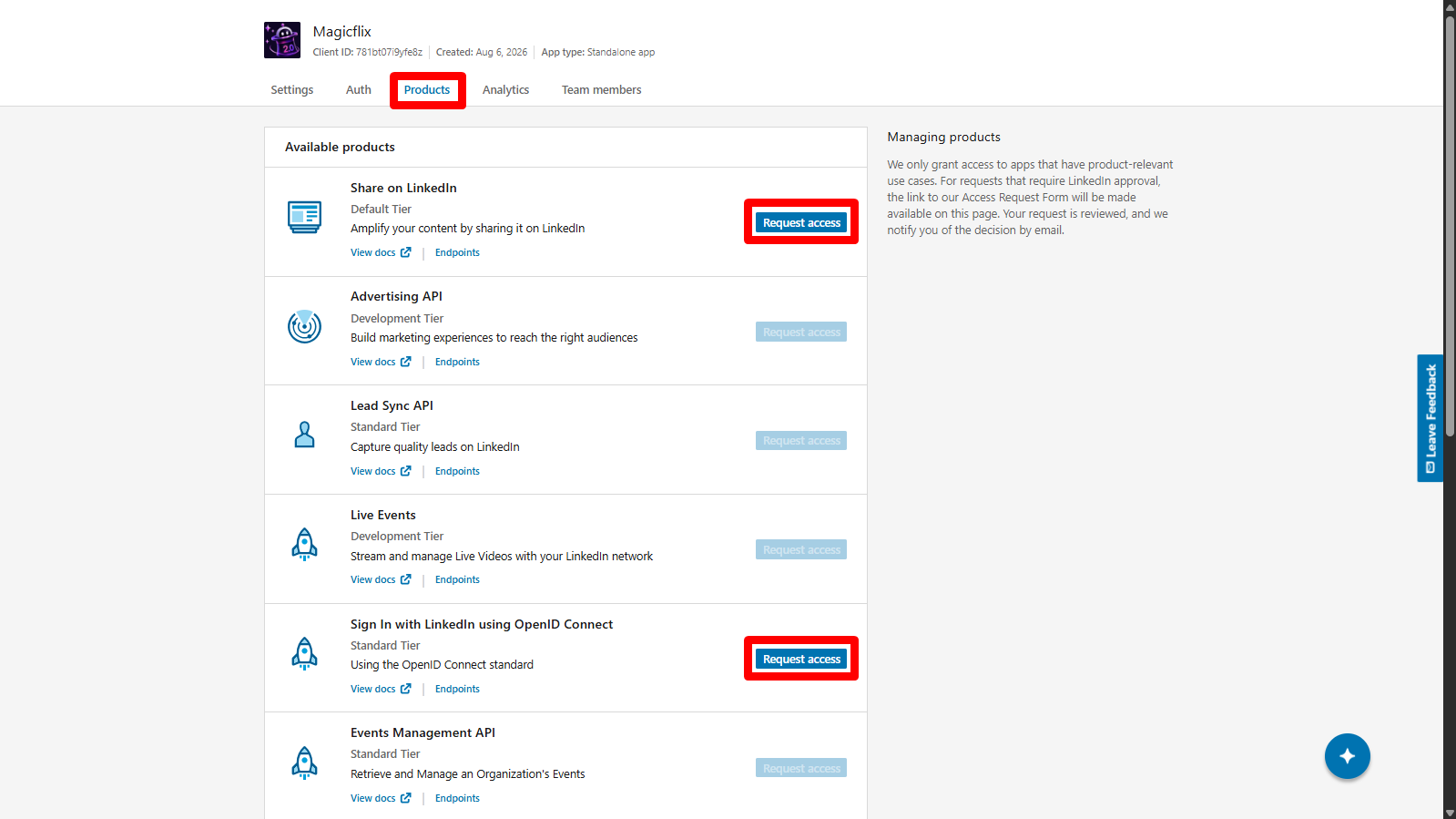Click the 'Available products' heading
1456x819 pixels.
click(340, 147)
